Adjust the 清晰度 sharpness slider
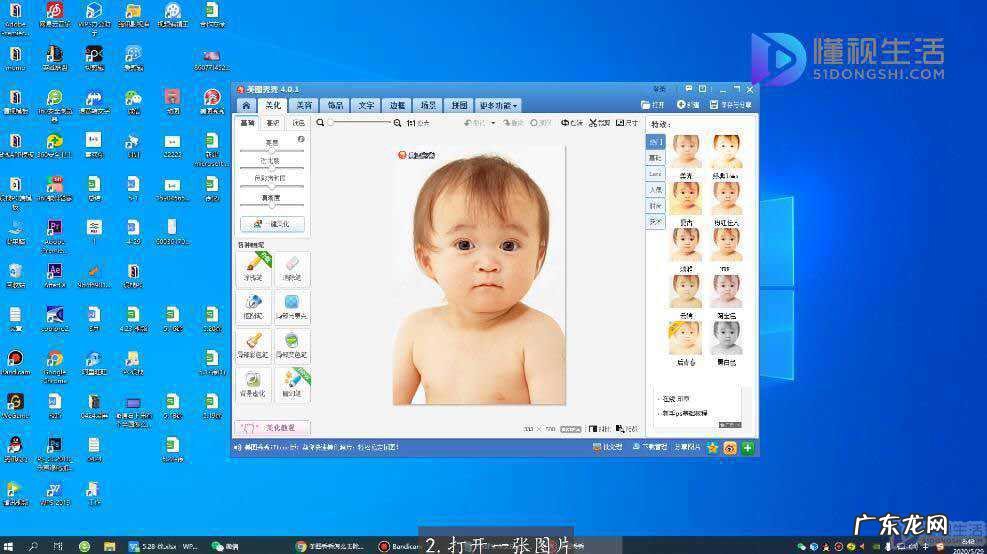This screenshot has height=554, width=987. [272, 205]
